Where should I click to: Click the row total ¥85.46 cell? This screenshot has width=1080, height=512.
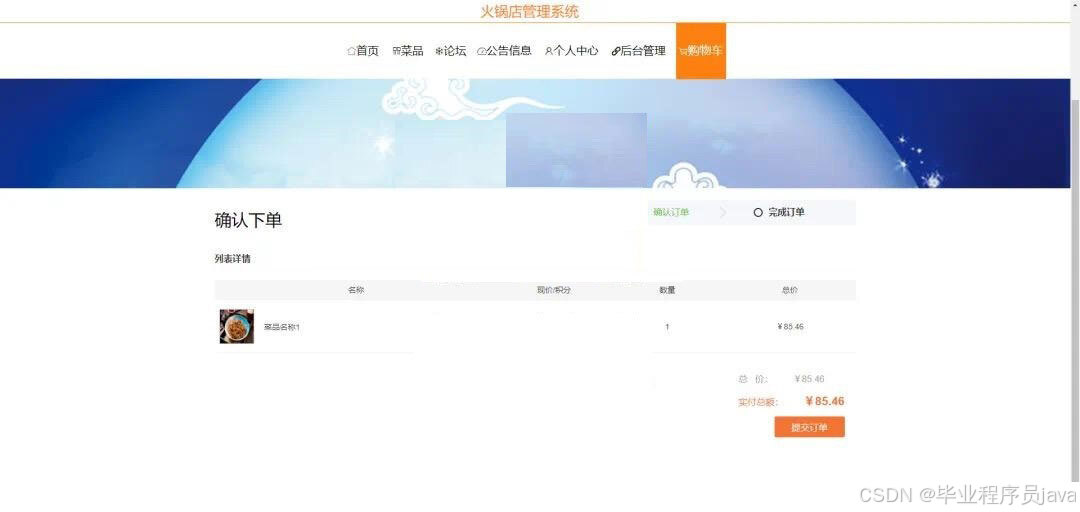pyautogui.click(x=790, y=327)
